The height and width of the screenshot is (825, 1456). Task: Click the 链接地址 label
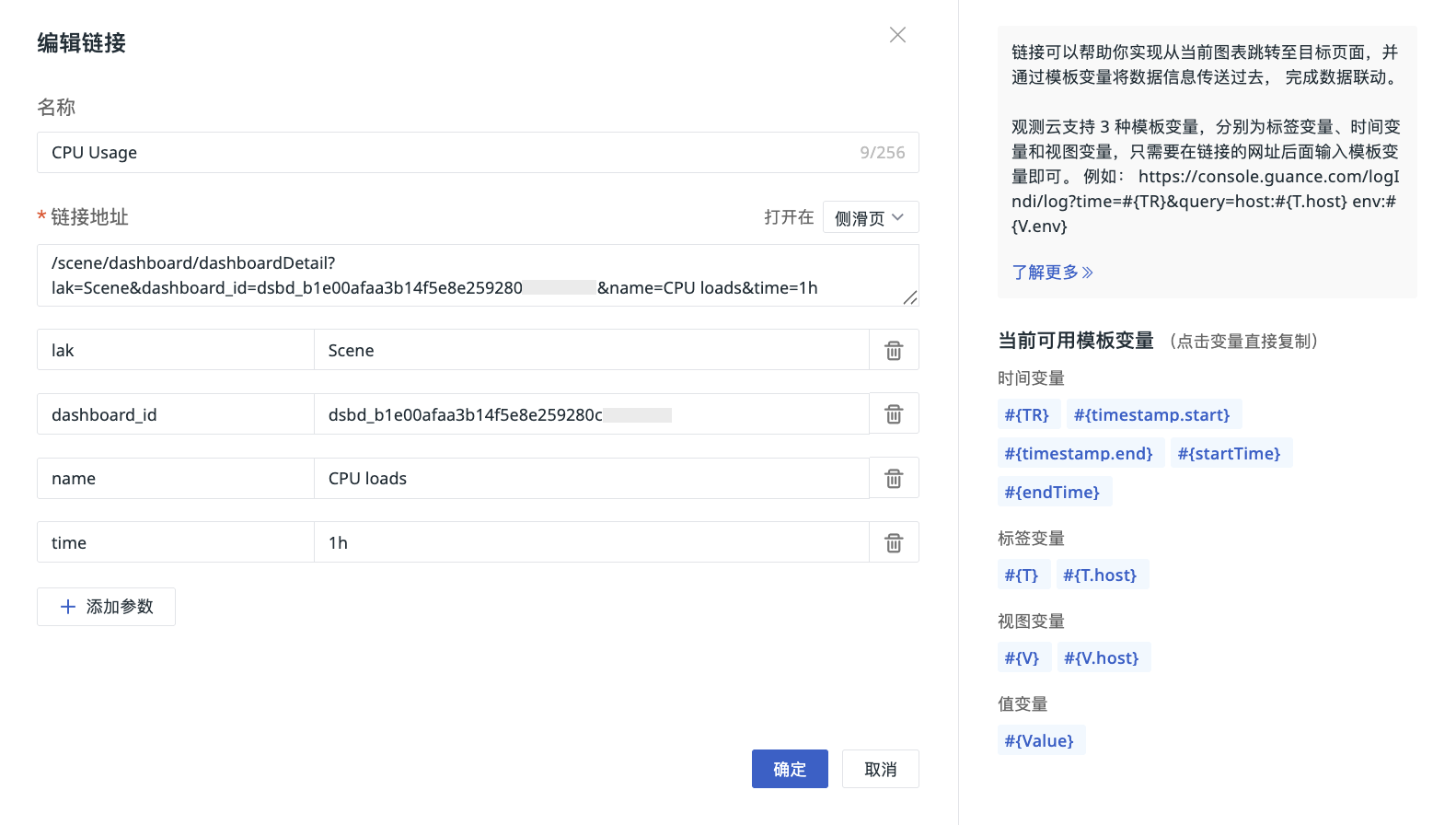[89, 217]
